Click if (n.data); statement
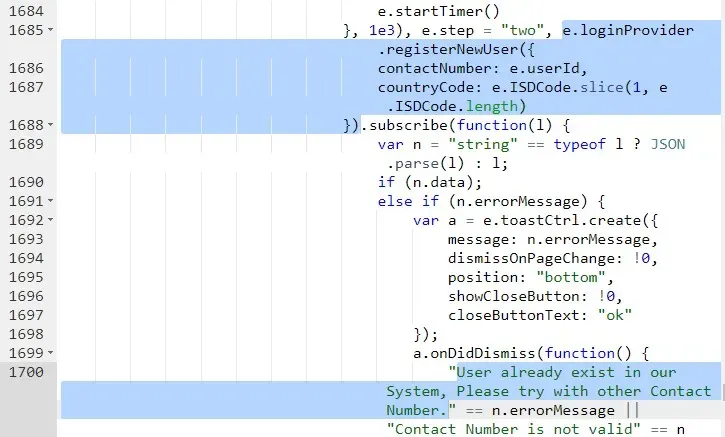This screenshot has height=437, width=725. click(430, 182)
